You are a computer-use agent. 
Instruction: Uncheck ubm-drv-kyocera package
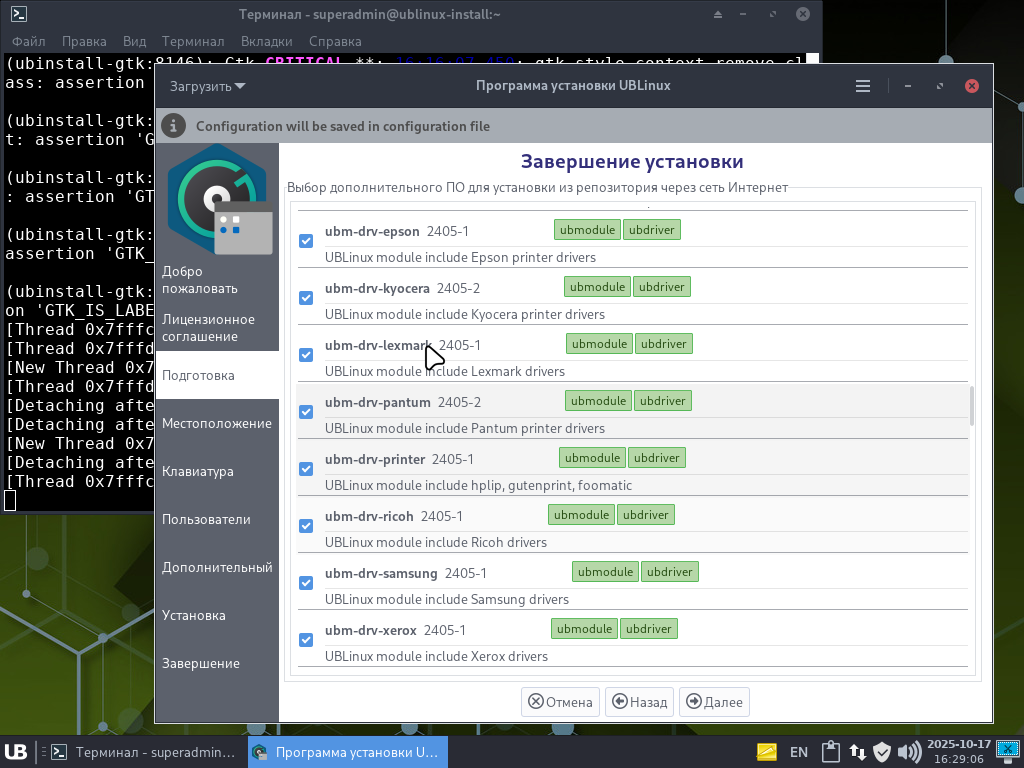pyautogui.click(x=306, y=298)
